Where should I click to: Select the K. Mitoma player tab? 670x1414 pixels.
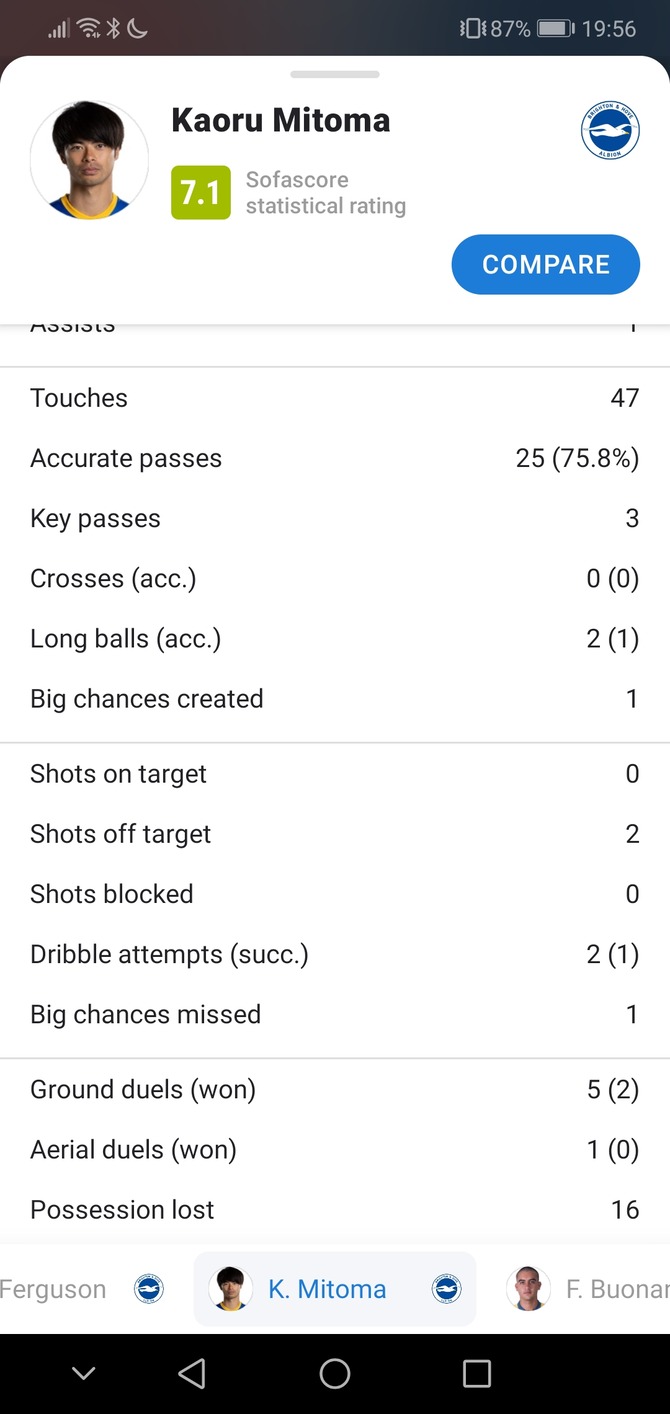point(327,1289)
